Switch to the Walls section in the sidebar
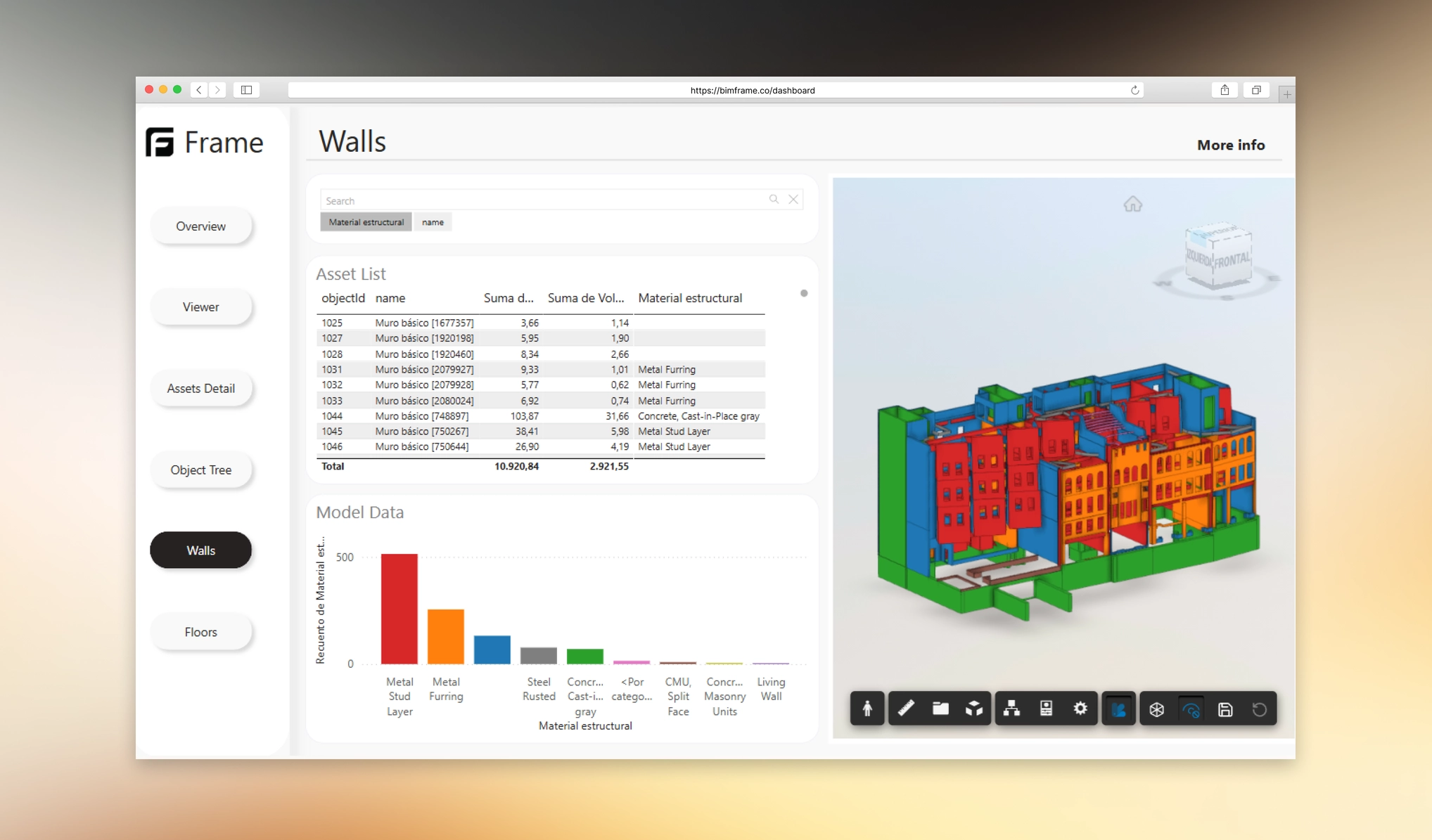 pyautogui.click(x=200, y=550)
